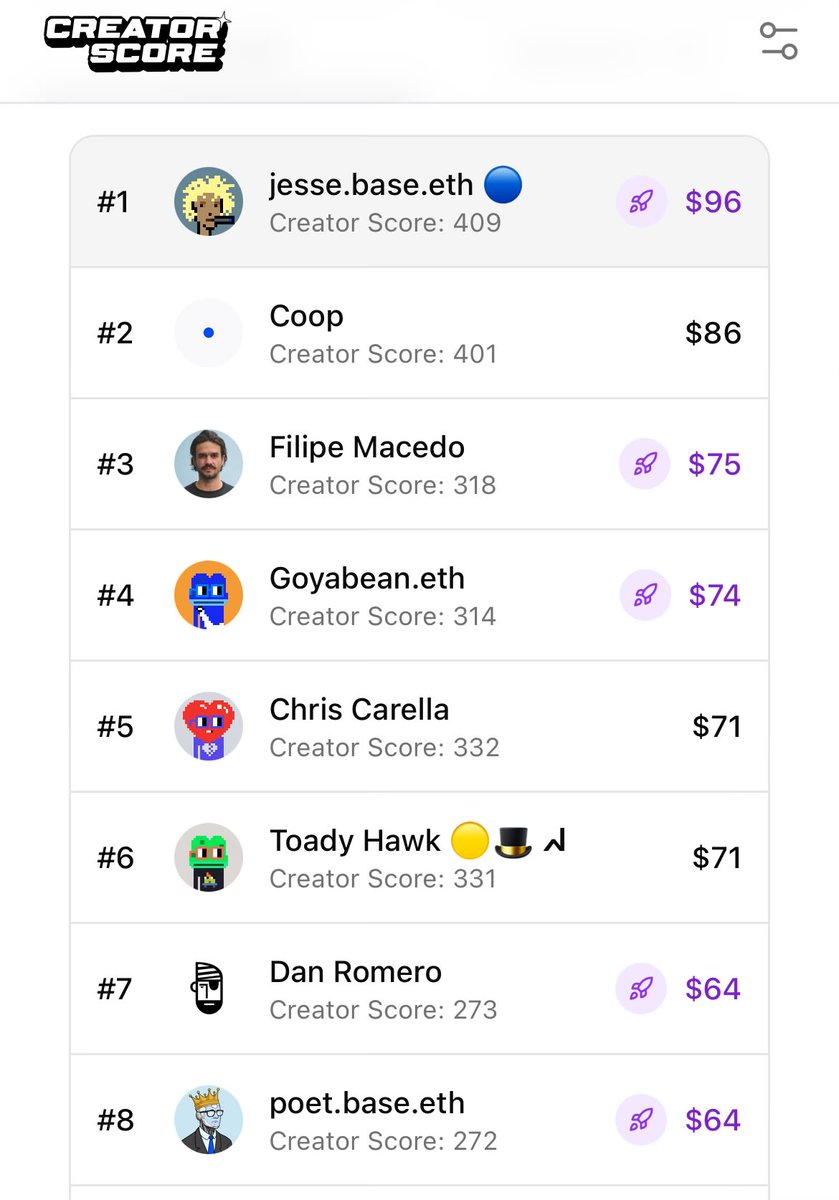Select the Chris Carella name

(359, 710)
